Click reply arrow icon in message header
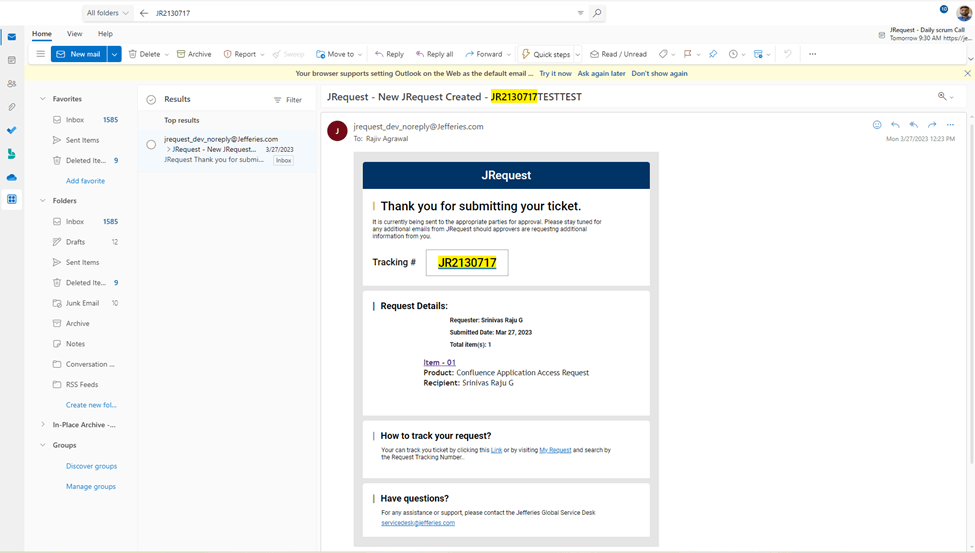Screen dimensions: 975x553 click(895, 125)
